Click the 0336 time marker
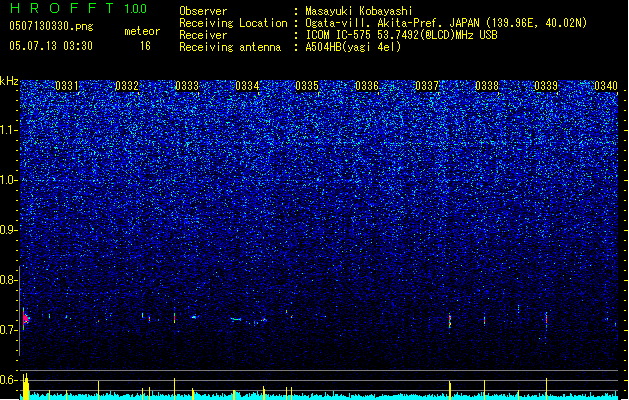 (367, 86)
